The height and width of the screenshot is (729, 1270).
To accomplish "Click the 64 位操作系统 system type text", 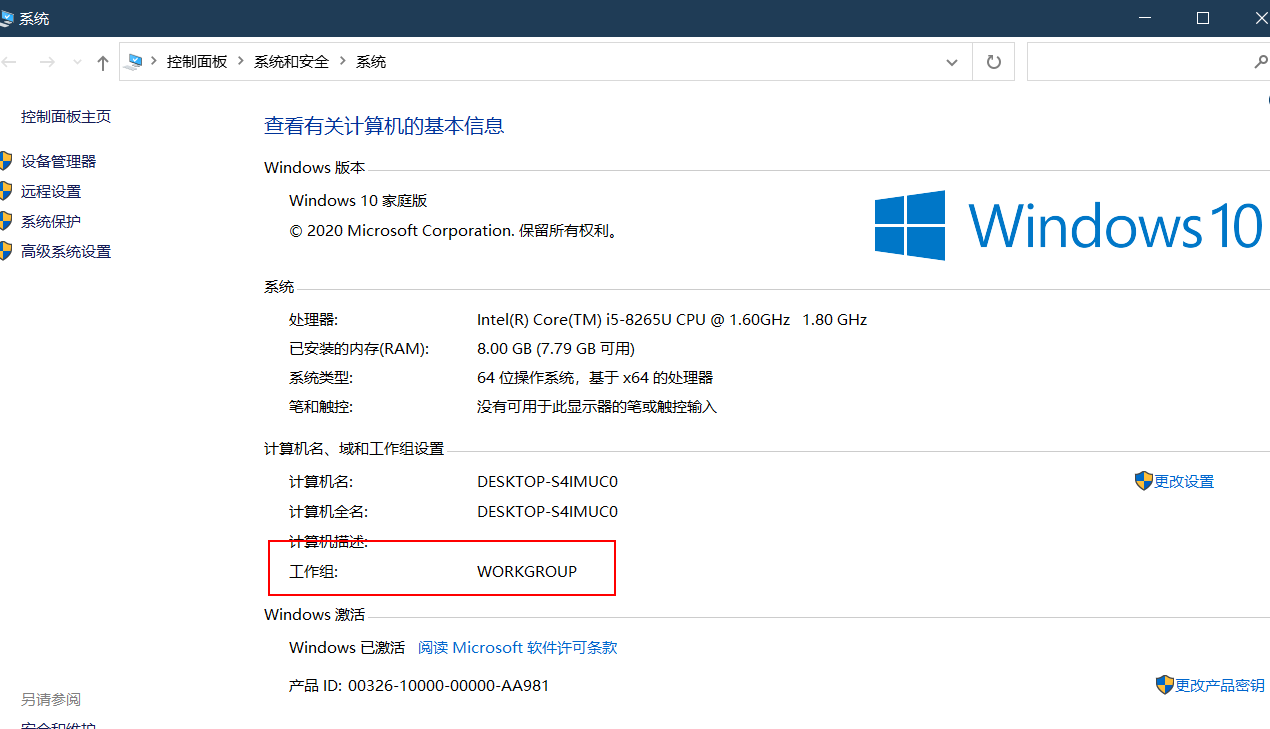I will [595, 378].
